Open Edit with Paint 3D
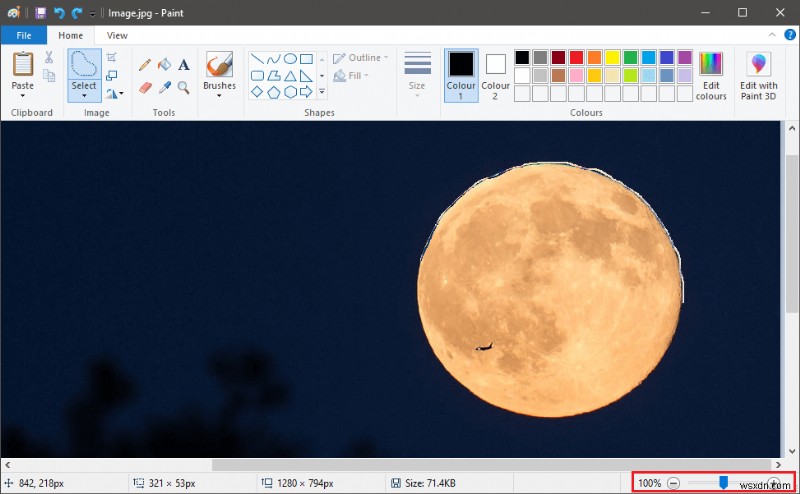The width and height of the screenshot is (800, 494). [758, 75]
